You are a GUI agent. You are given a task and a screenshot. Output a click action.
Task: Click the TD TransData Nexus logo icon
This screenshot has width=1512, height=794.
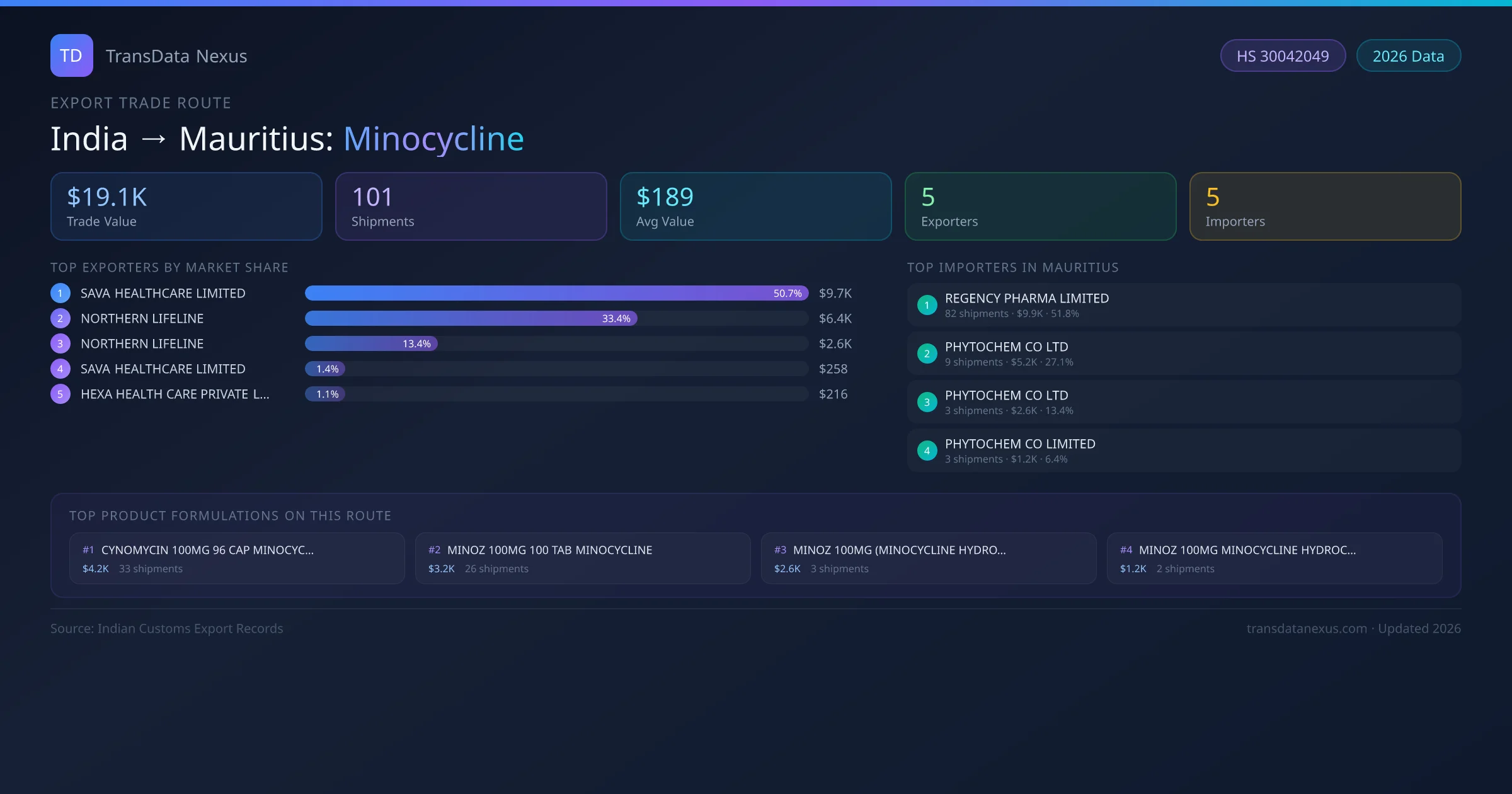pyautogui.click(x=71, y=55)
